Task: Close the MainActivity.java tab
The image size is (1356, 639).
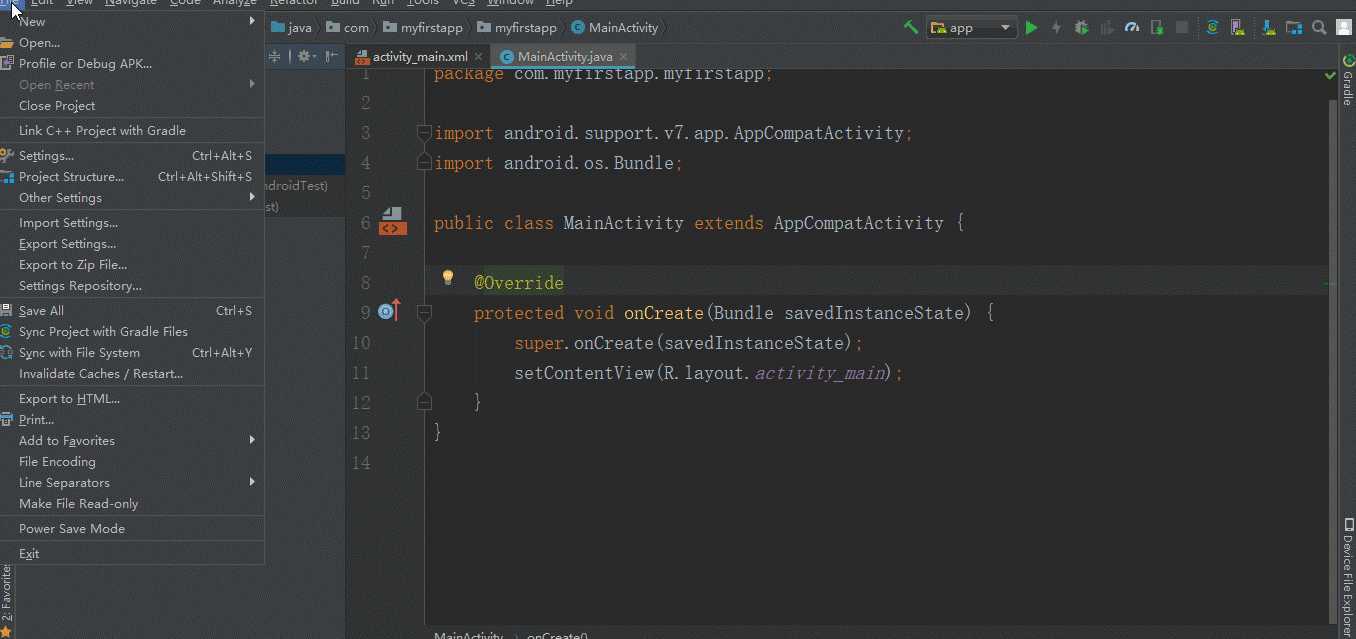Action: point(624,57)
